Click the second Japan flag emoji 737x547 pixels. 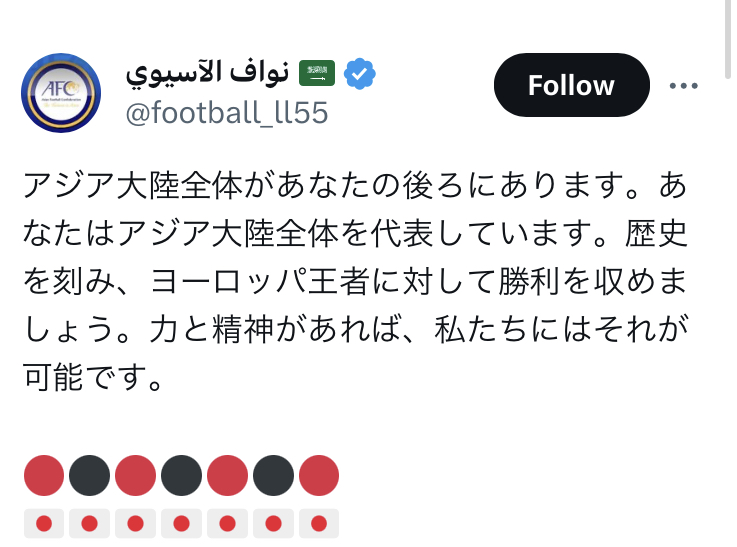pyautogui.click(x=89, y=523)
